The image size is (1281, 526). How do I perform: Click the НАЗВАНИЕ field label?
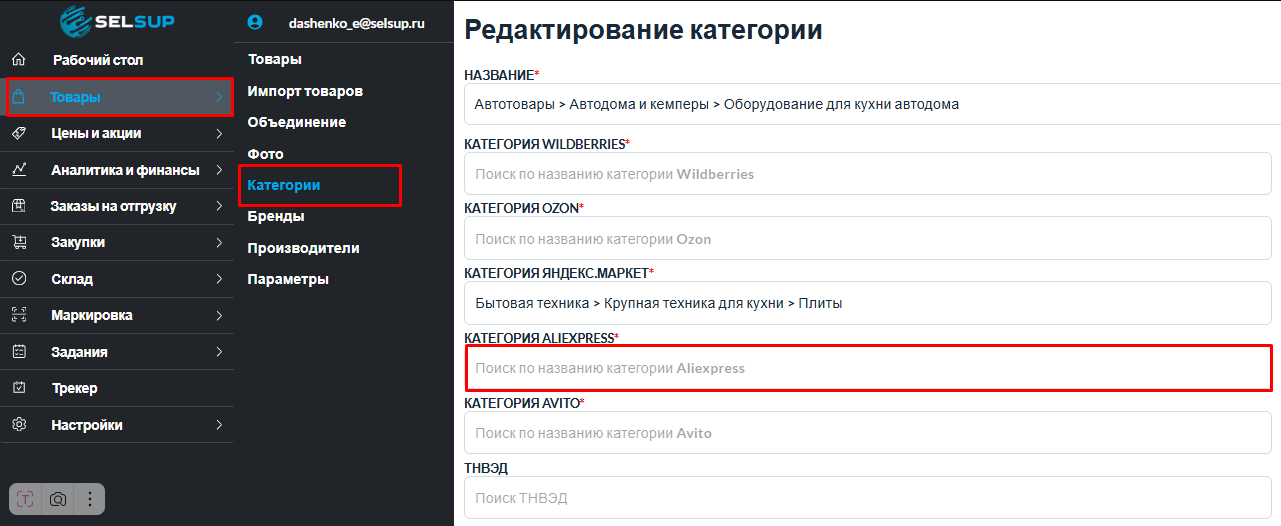tap(502, 75)
